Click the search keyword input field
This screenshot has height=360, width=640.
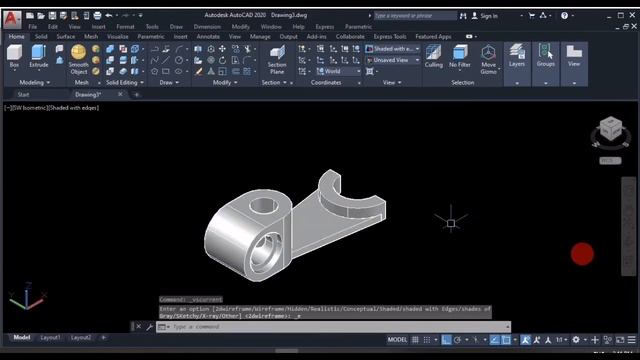coord(415,16)
